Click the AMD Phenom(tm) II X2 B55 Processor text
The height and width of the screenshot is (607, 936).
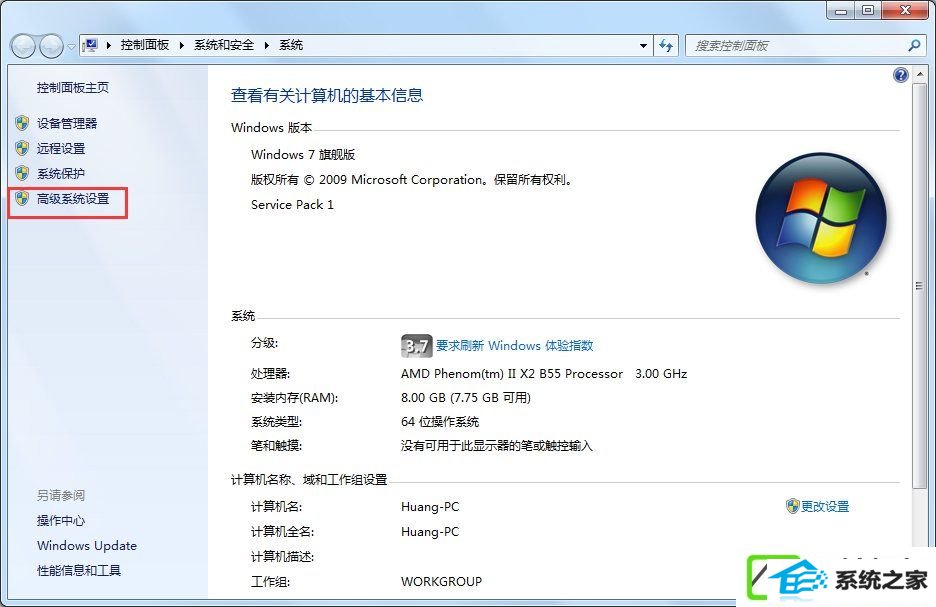point(512,374)
